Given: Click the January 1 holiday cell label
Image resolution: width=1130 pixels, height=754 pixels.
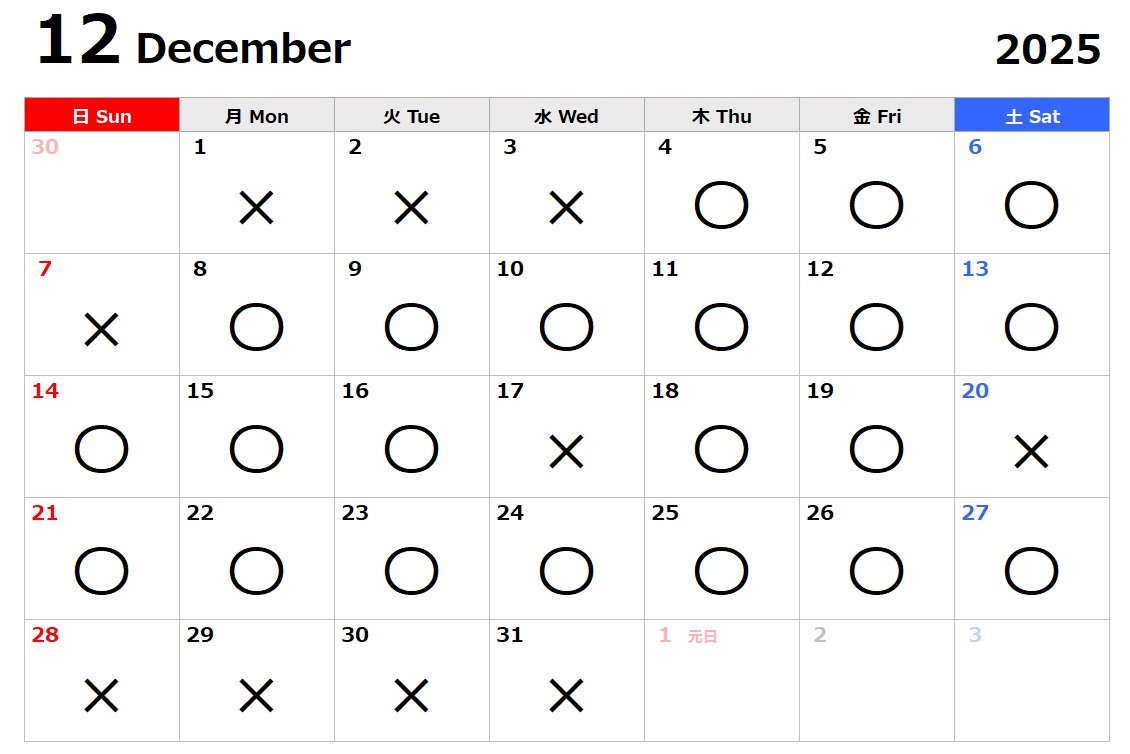Looking at the screenshot, I should [702, 636].
